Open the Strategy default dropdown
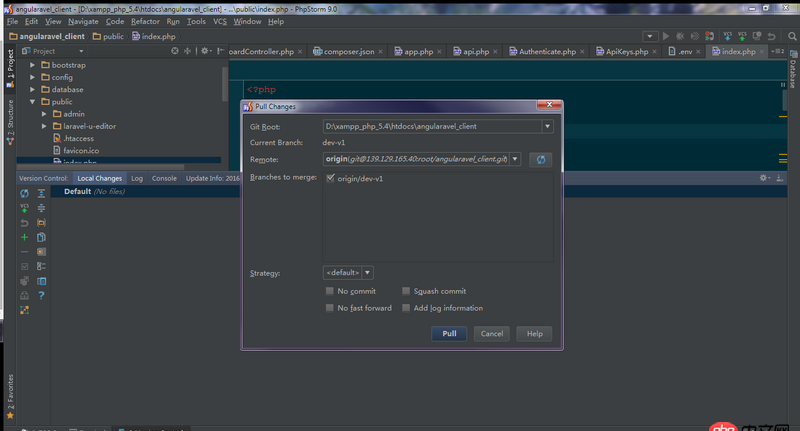This screenshot has height=431, width=800. [x=367, y=272]
